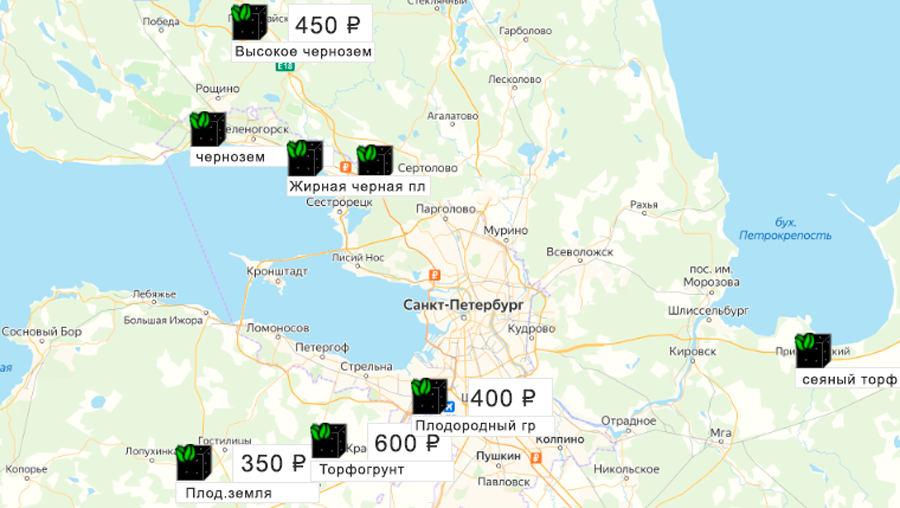Click the orange icon north of Санкт-Петербург label
The width and height of the screenshot is (900, 508).
click(x=434, y=275)
